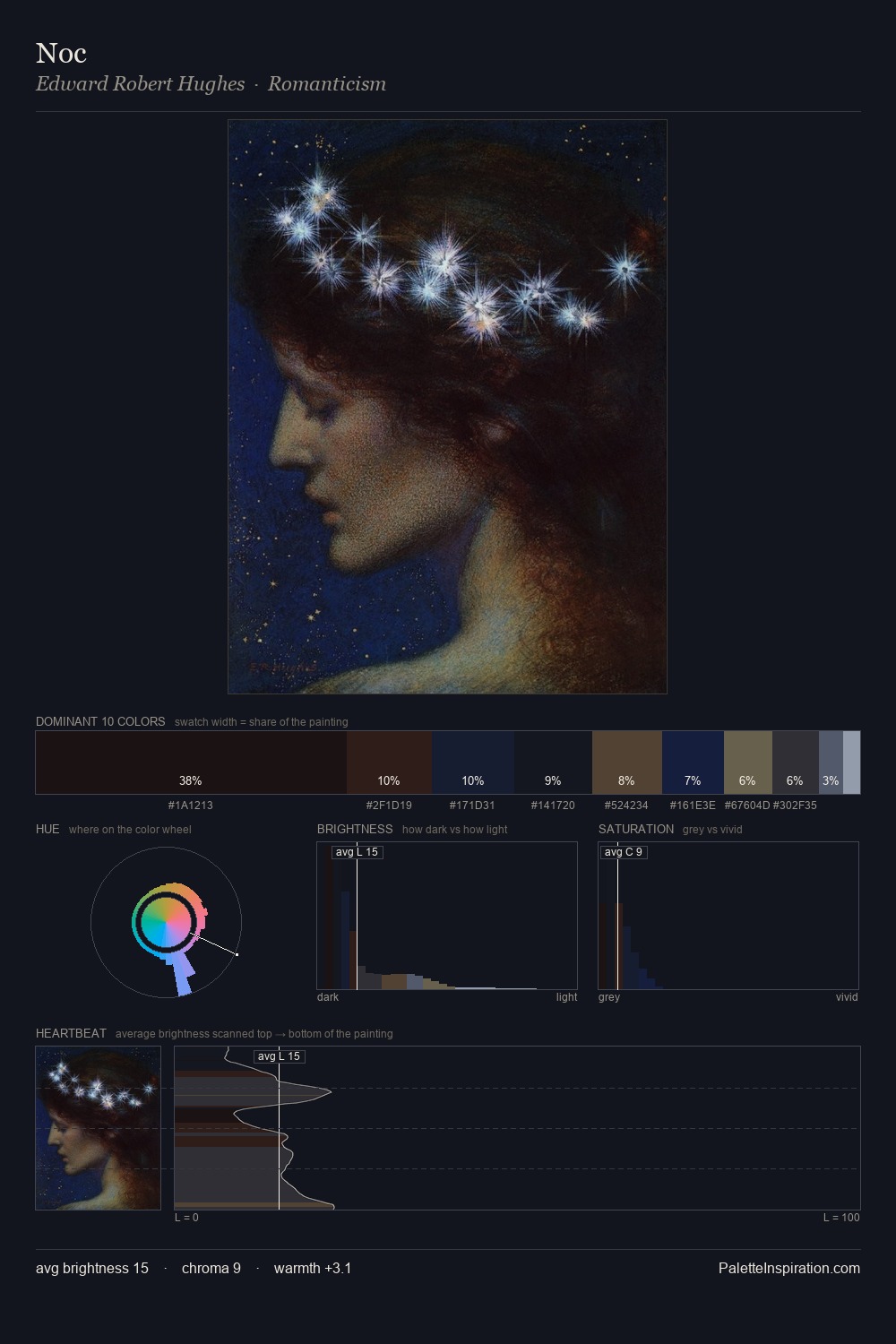Select the #2F1D19 brown swatch
This screenshot has height=1344, width=896.
pos(389,762)
